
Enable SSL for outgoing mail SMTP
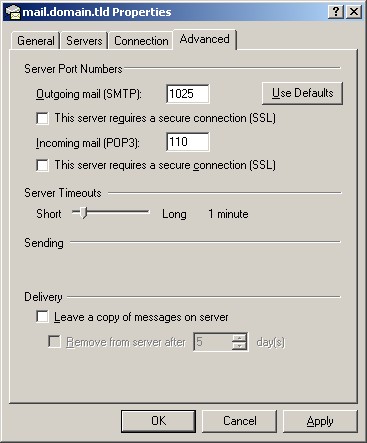point(42,118)
